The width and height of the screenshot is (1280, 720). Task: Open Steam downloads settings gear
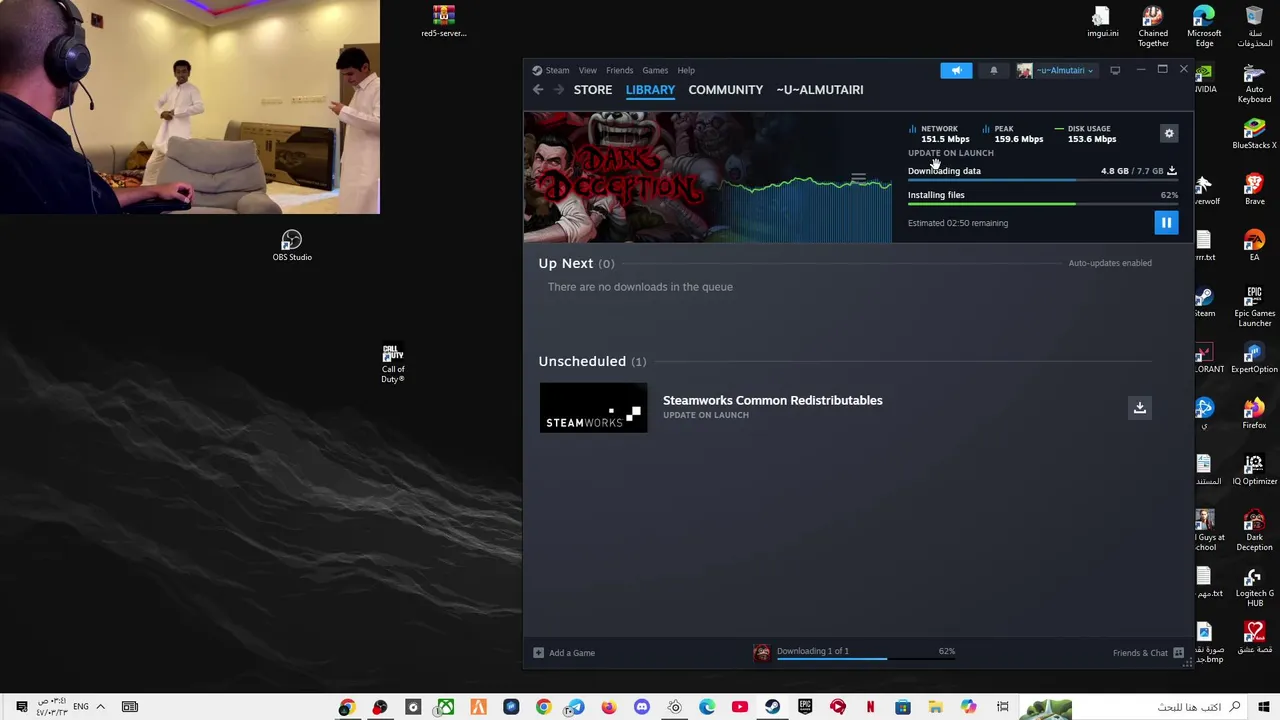click(1169, 133)
